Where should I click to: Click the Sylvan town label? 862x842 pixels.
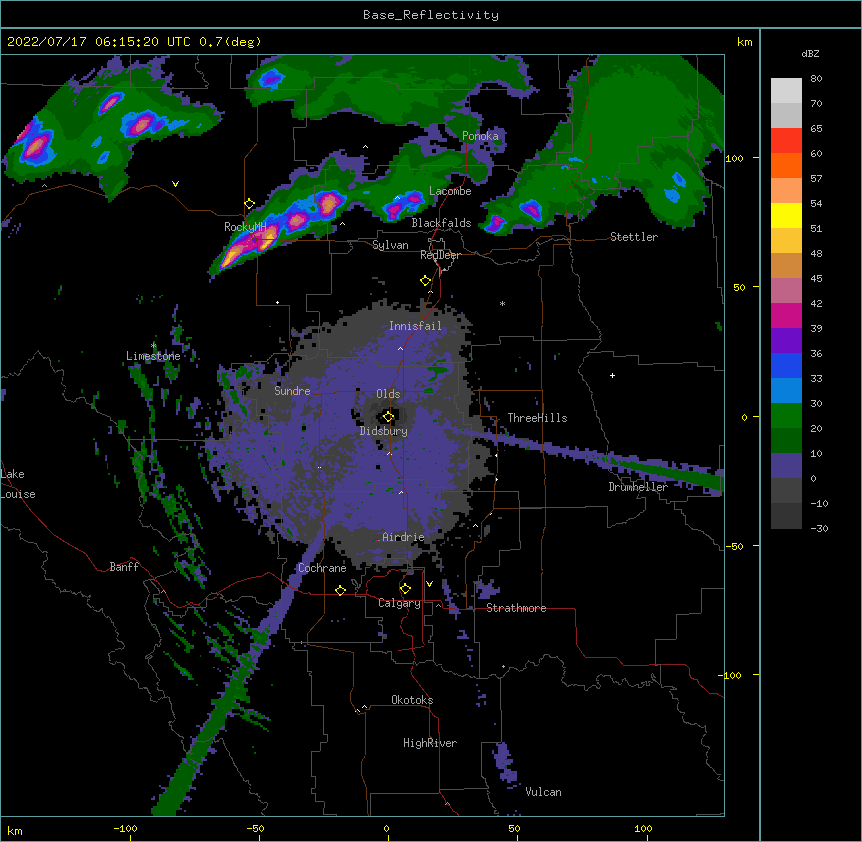click(390, 245)
